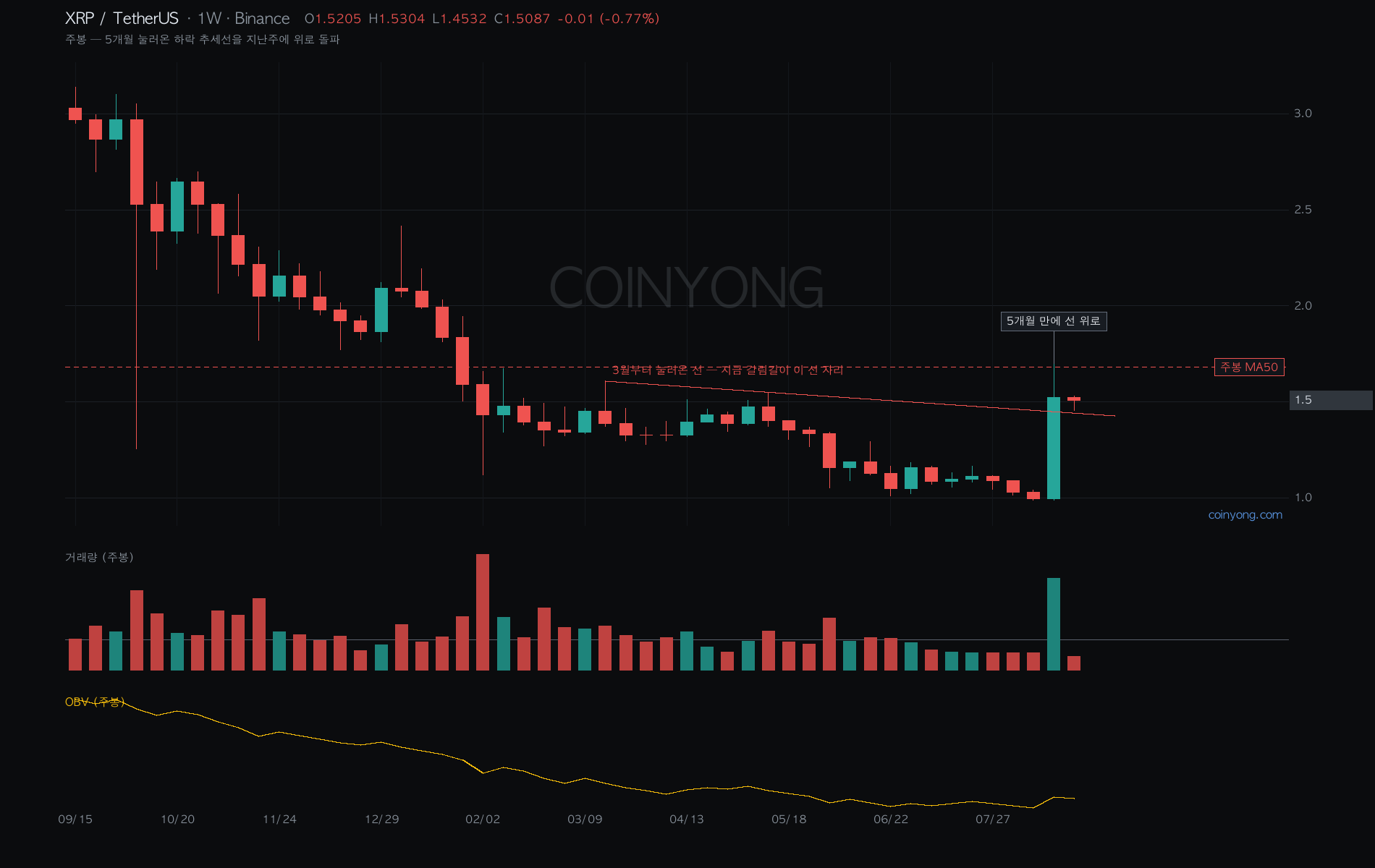Viewport: 1375px width, 868px height.
Task: Click the Binance exchange label
Action: [262, 19]
